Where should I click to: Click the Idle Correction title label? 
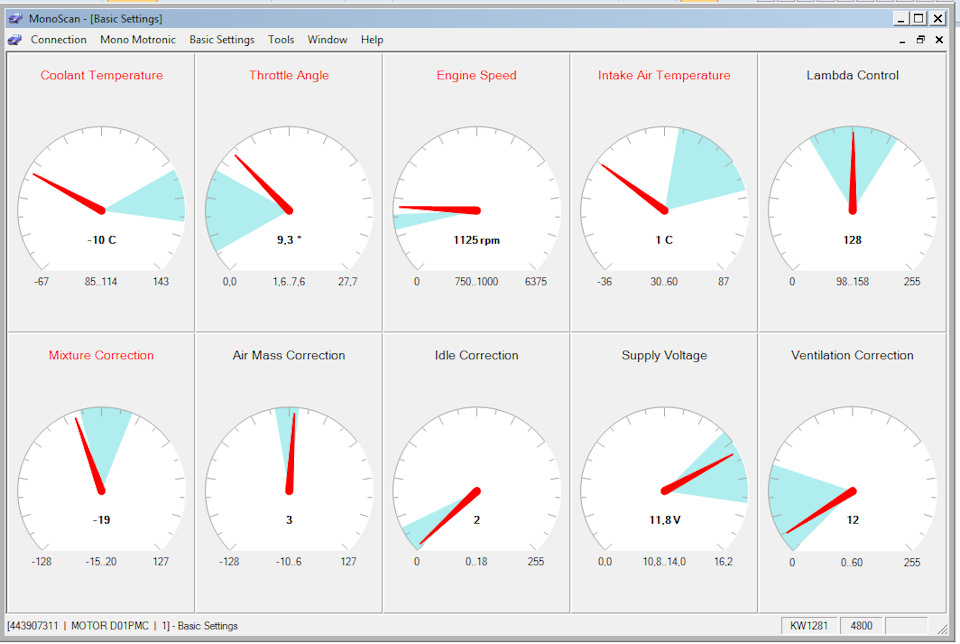pos(476,355)
